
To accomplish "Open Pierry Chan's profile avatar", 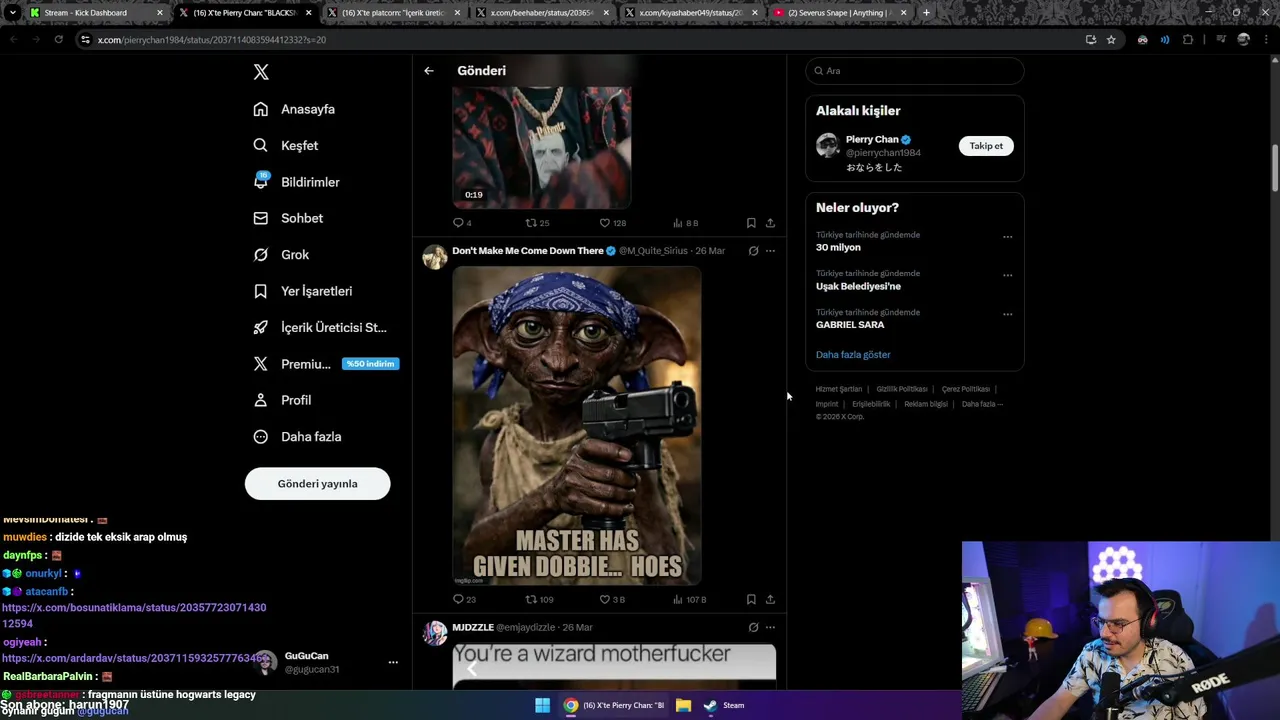I will coord(827,145).
